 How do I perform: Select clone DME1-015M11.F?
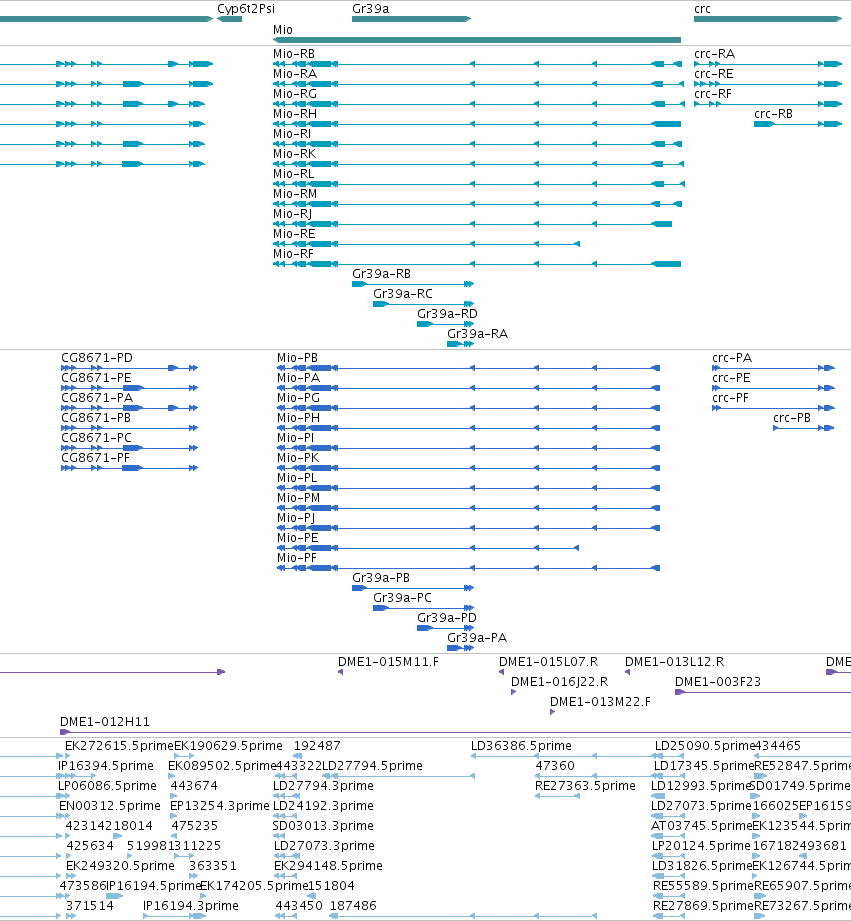[388, 662]
